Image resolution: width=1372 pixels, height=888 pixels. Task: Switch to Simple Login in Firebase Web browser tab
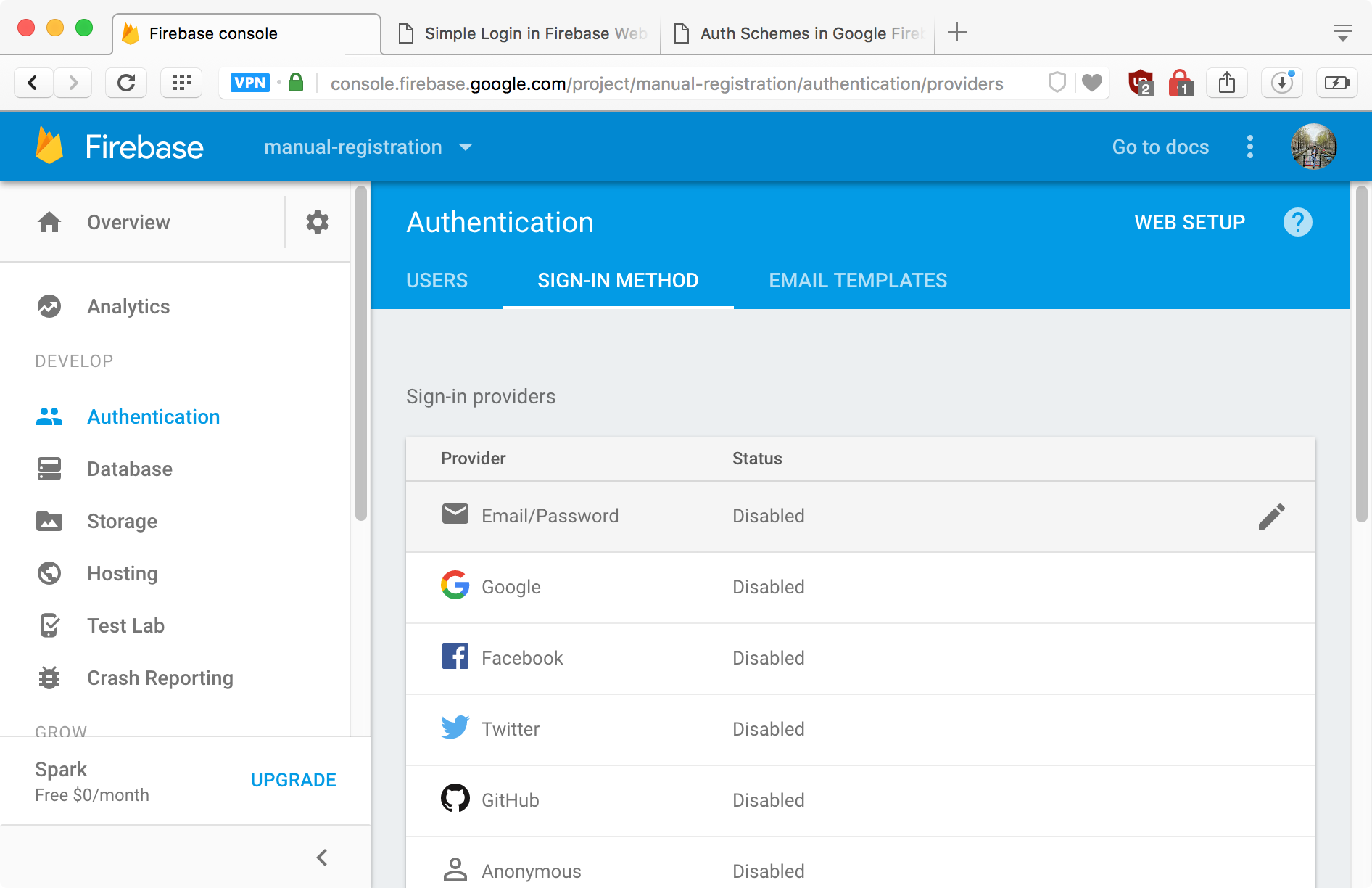[x=522, y=33]
